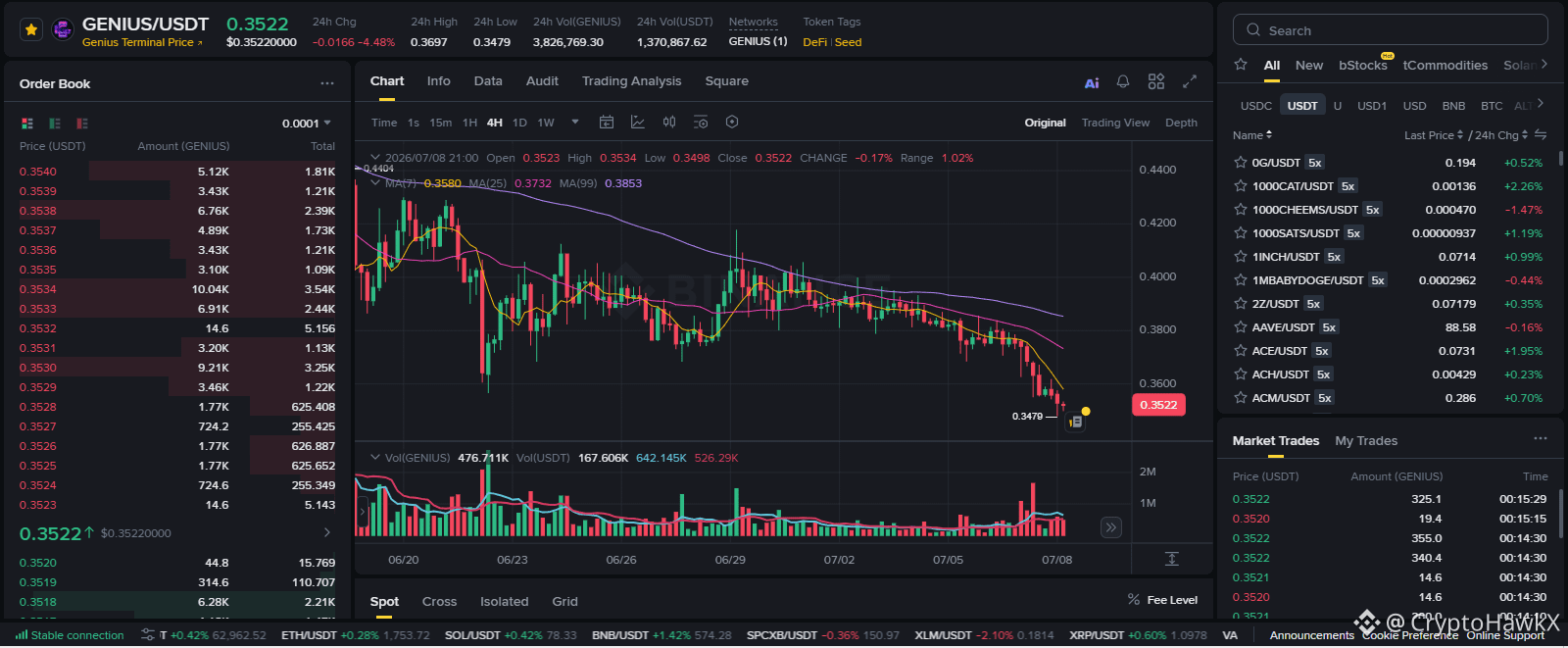Click the favorites star filter in market list
Image resolution: width=1568 pixels, height=648 pixels.
[1241, 65]
